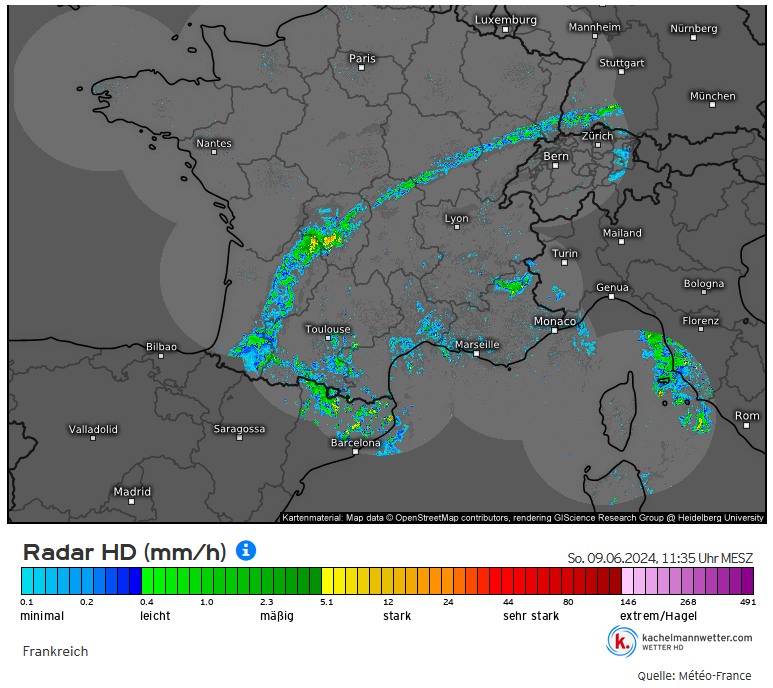The width and height of the screenshot is (773, 688).
Task: Click the bright green swatch at 0.4
Action: [x=148, y=581]
